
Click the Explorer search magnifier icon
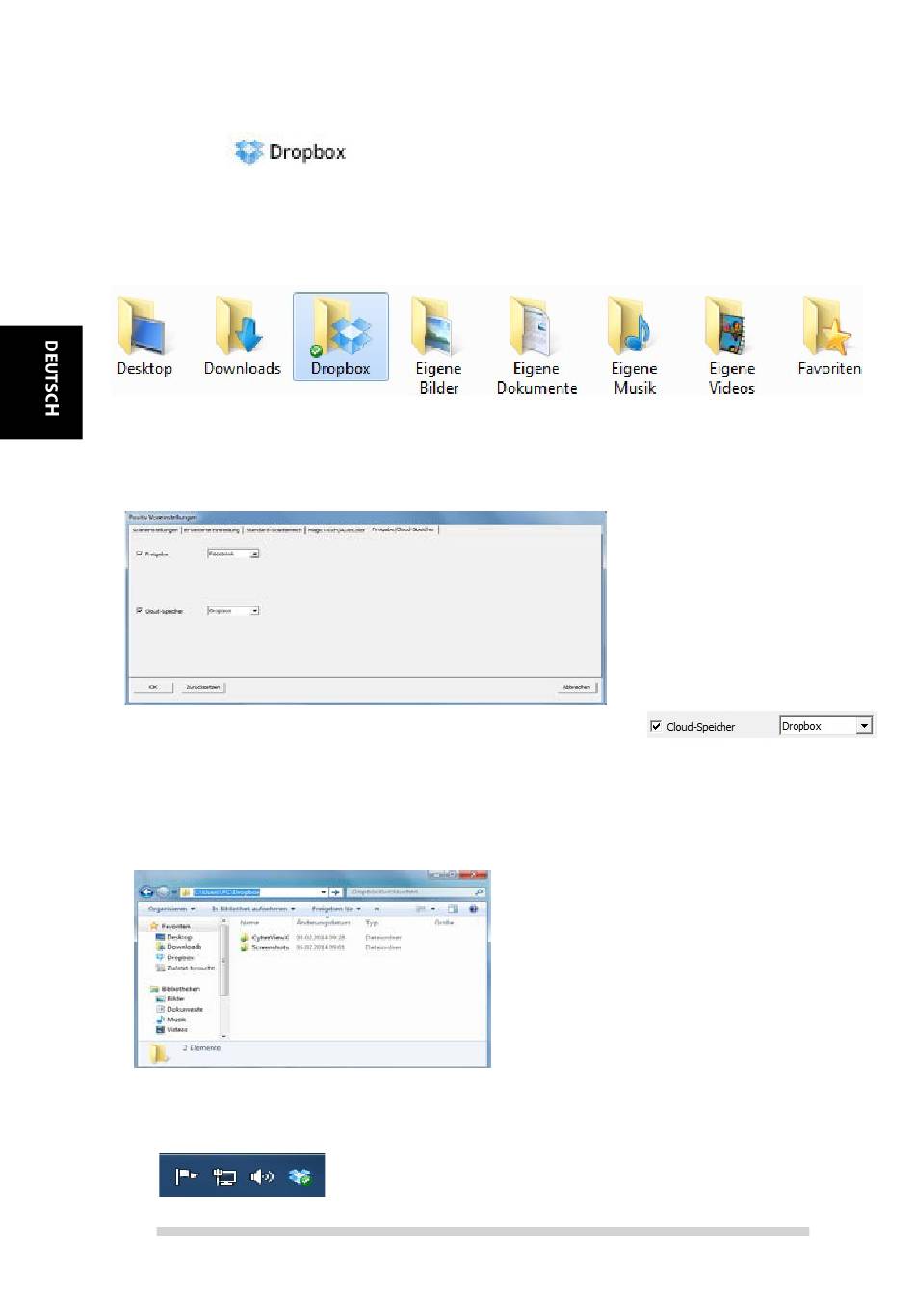(x=480, y=892)
